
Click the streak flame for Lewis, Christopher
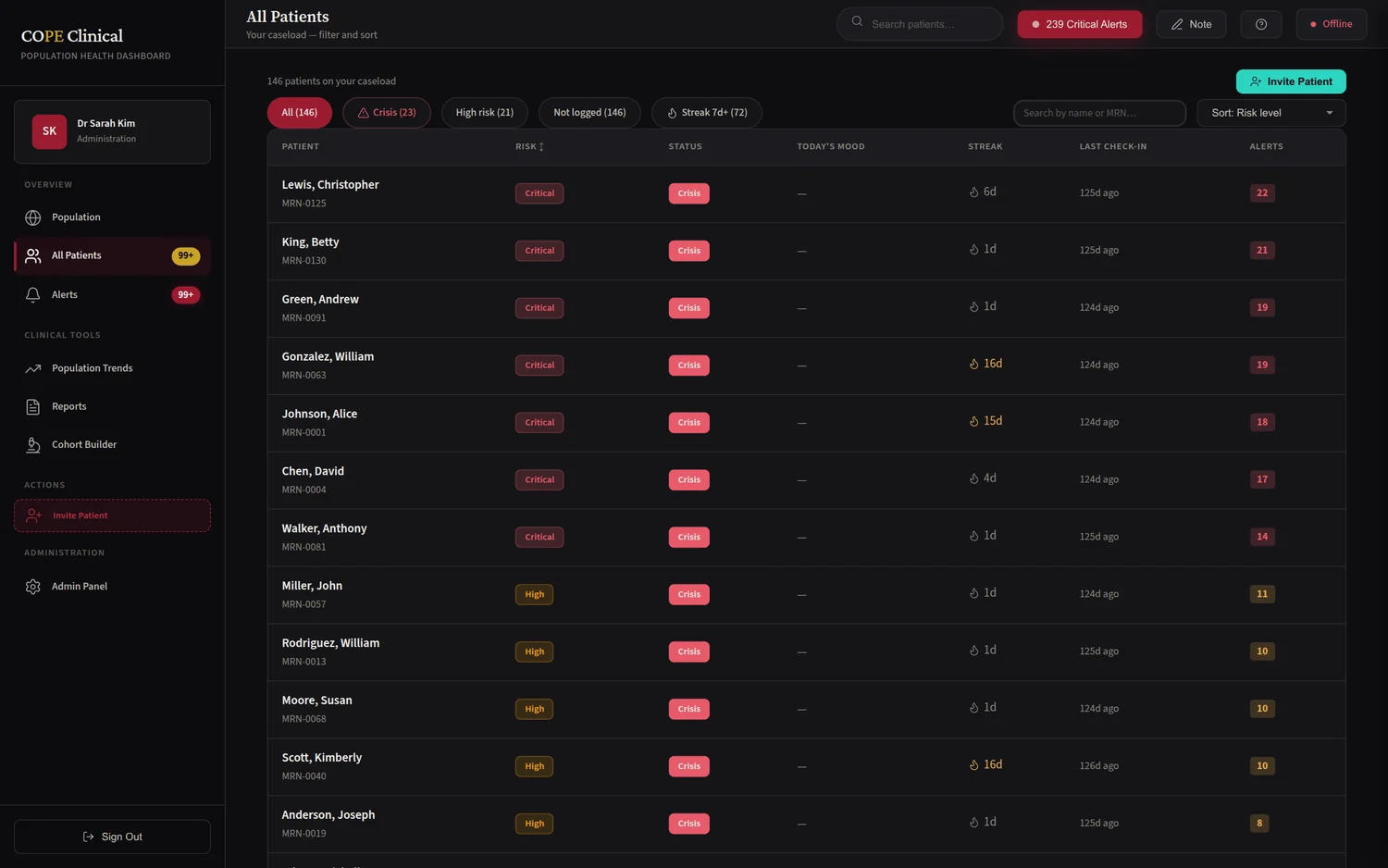click(x=973, y=192)
